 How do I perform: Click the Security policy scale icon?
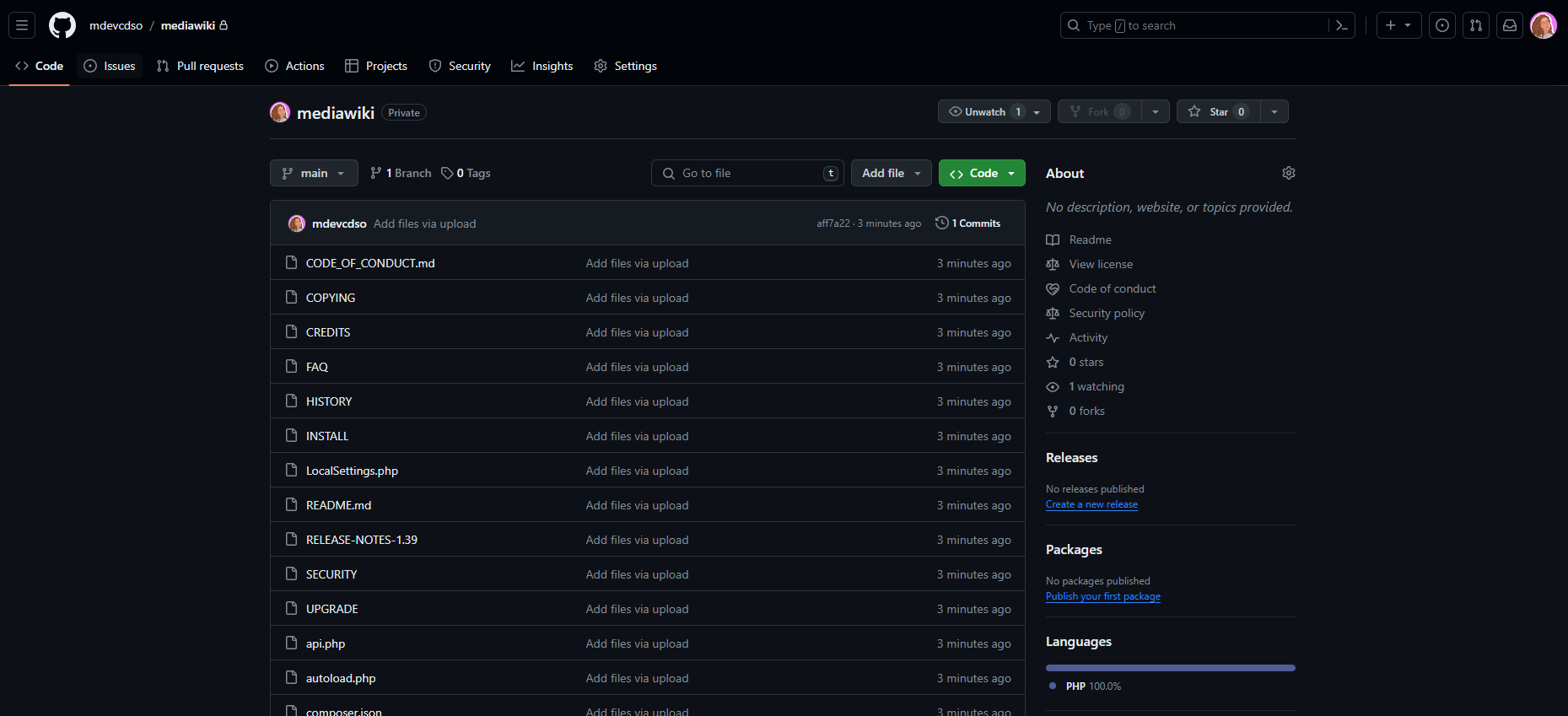1053,314
